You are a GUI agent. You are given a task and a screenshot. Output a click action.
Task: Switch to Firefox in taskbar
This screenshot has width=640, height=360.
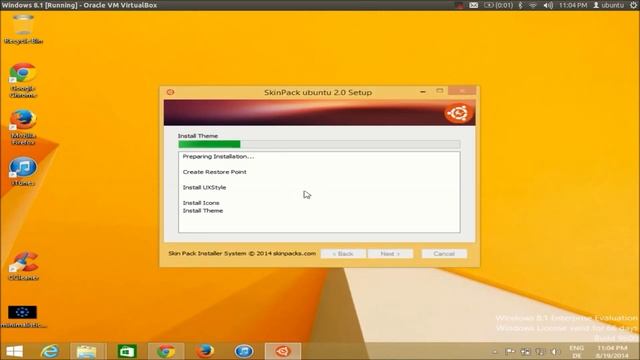coord(204,351)
